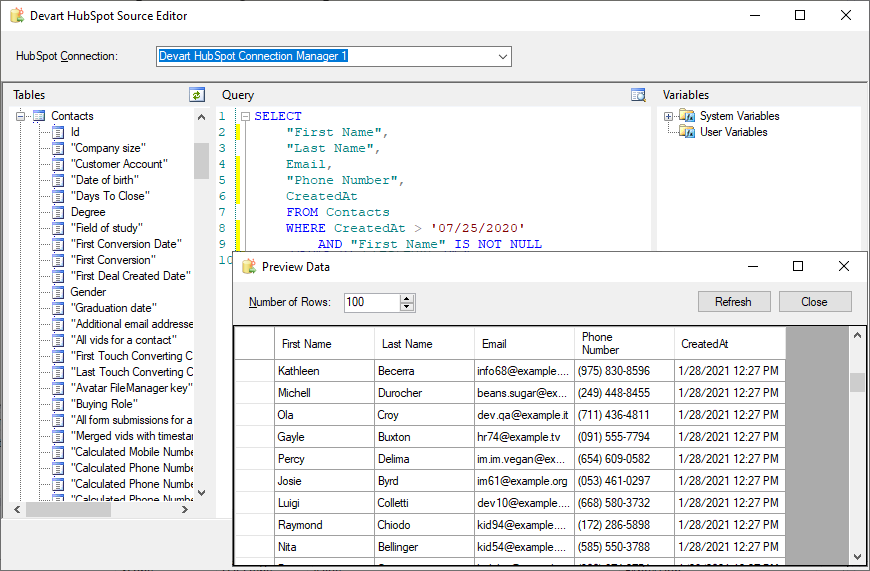The image size is (870, 571).
Task: Select the "Date of birth" field in tree
Action: point(105,180)
